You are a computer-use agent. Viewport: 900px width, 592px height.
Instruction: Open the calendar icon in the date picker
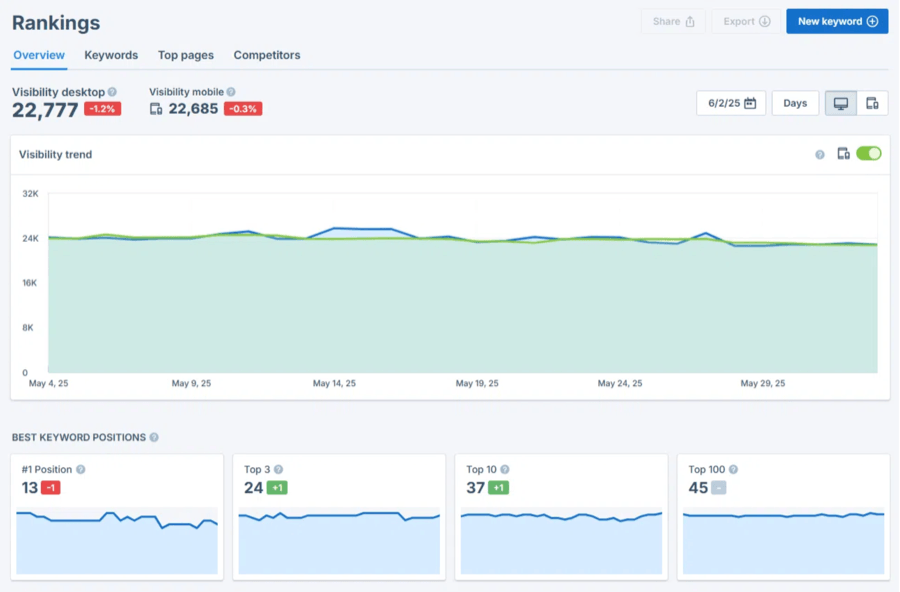749,102
